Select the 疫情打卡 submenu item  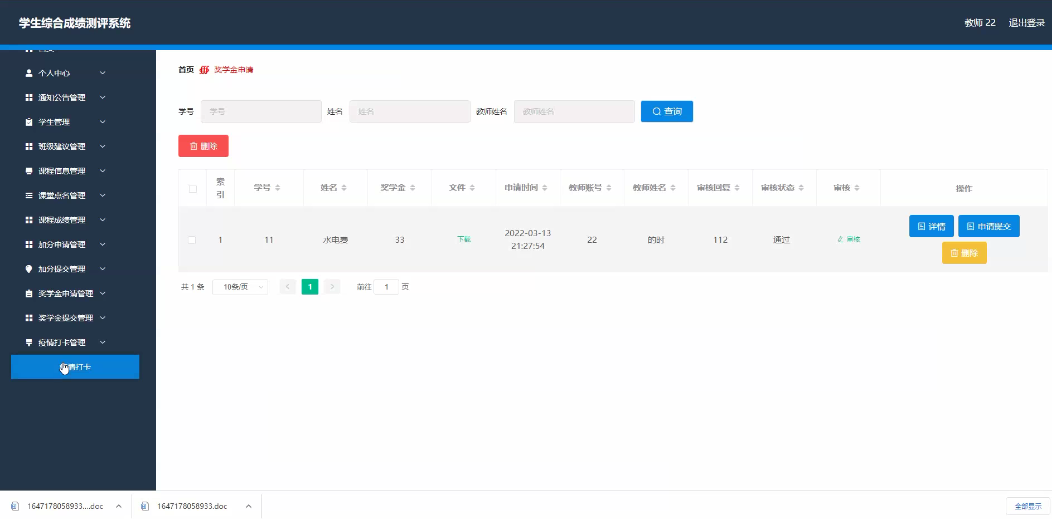point(75,367)
